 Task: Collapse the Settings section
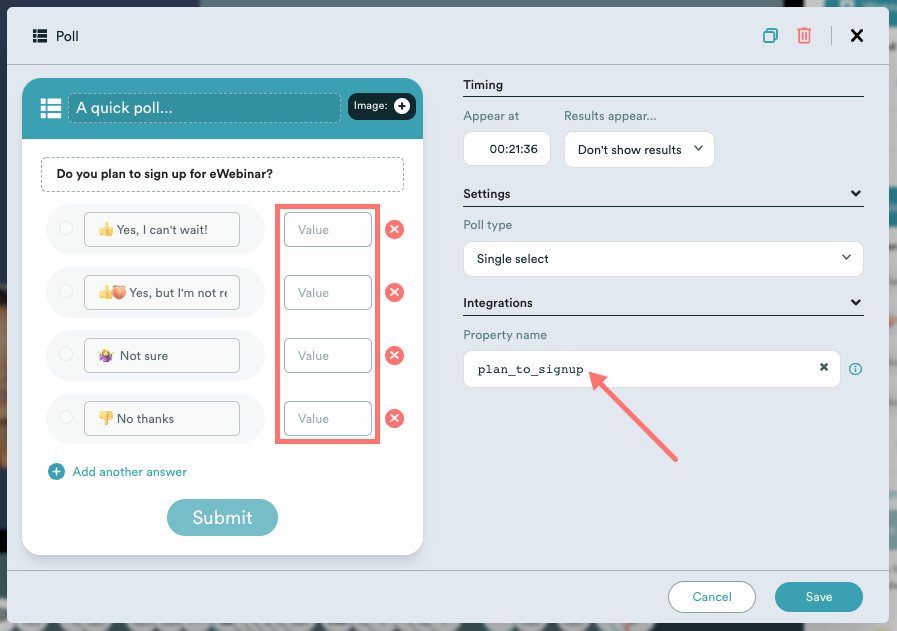click(x=855, y=194)
